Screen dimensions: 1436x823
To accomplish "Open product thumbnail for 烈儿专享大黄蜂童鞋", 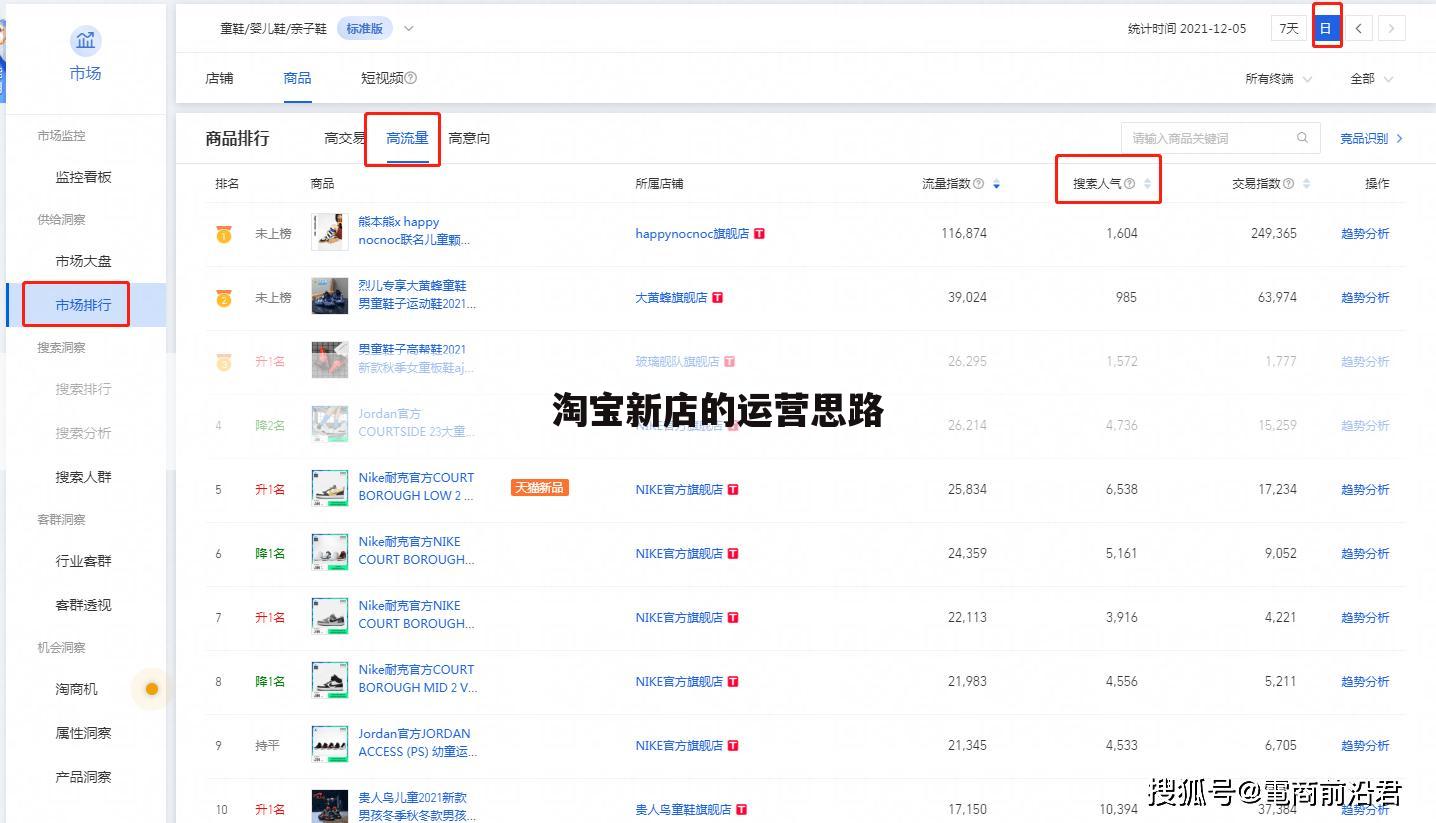I will tap(330, 296).
